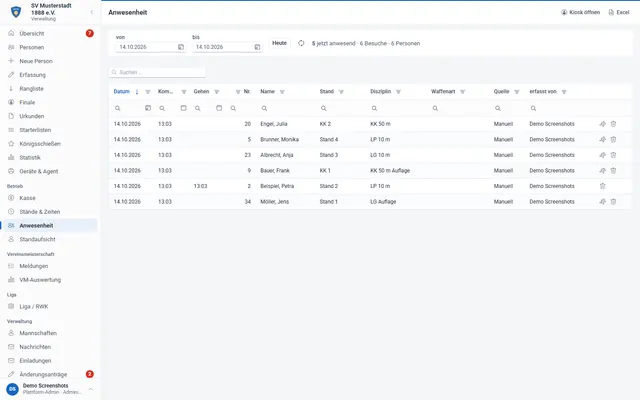
Task: Open filter for the Waffenart column
Action: [462, 92]
